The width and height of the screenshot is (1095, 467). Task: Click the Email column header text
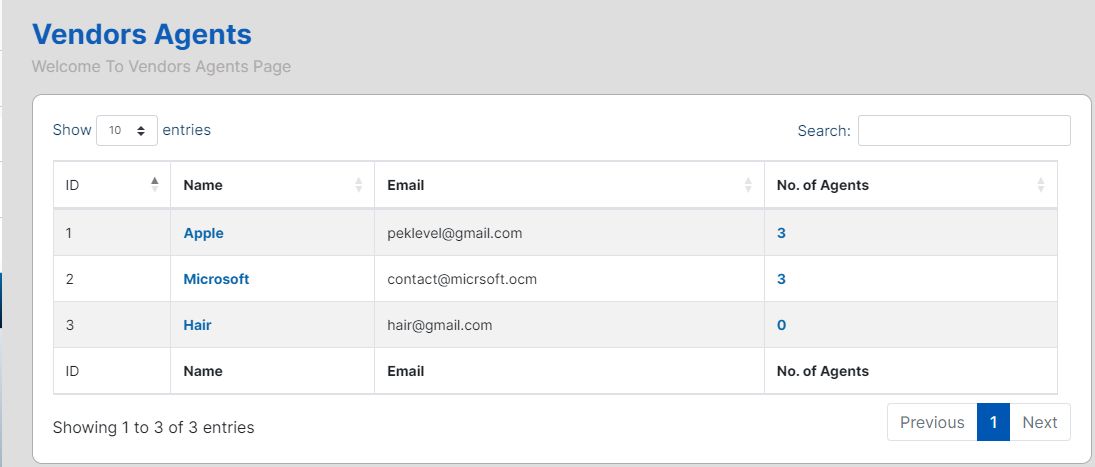(x=405, y=185)
